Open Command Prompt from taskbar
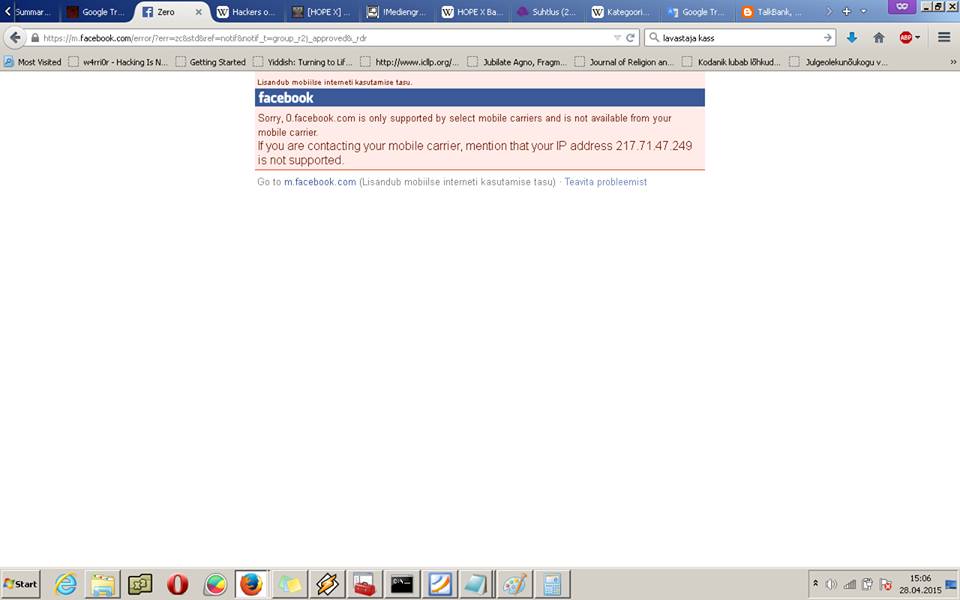960x600 pixels. tap(402, 584)
